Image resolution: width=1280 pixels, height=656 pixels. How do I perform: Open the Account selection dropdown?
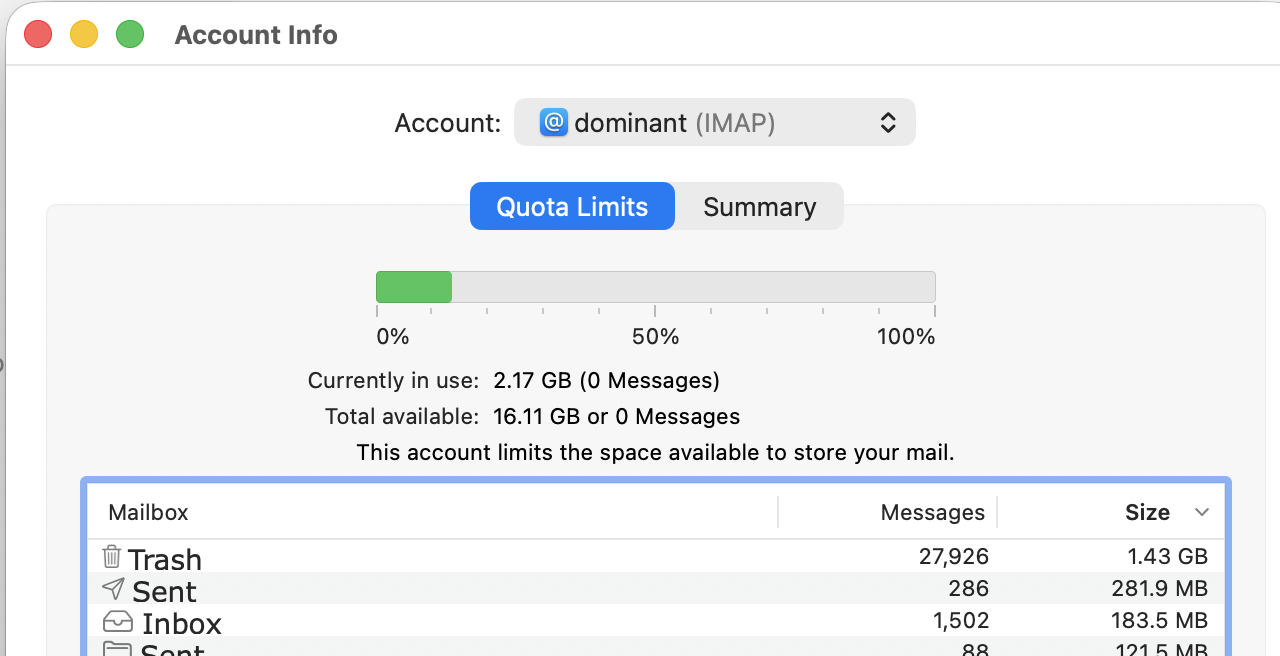714,122
